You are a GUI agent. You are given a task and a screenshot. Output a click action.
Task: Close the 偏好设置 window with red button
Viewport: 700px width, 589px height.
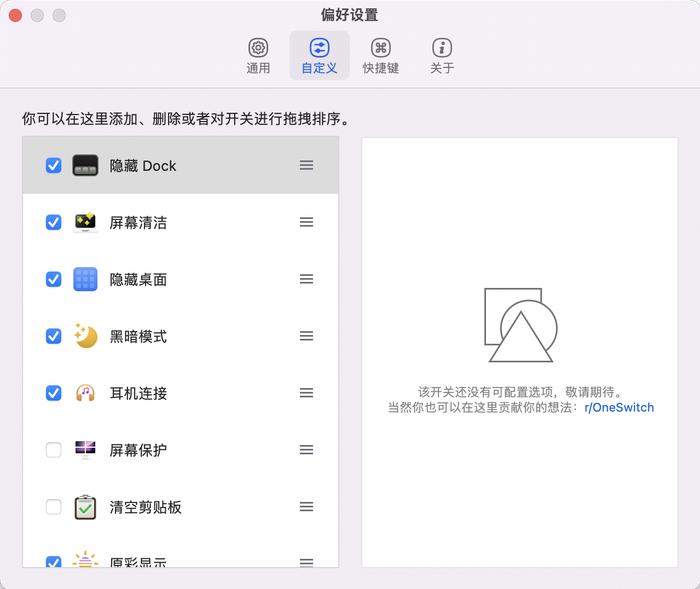(15, 16)
